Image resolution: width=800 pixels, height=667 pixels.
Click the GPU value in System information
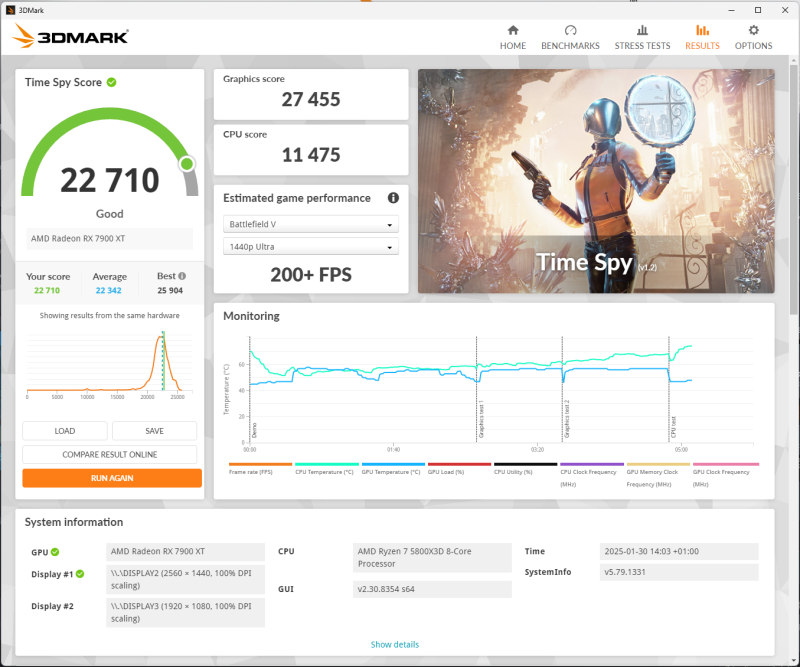(x=185, y=551)
